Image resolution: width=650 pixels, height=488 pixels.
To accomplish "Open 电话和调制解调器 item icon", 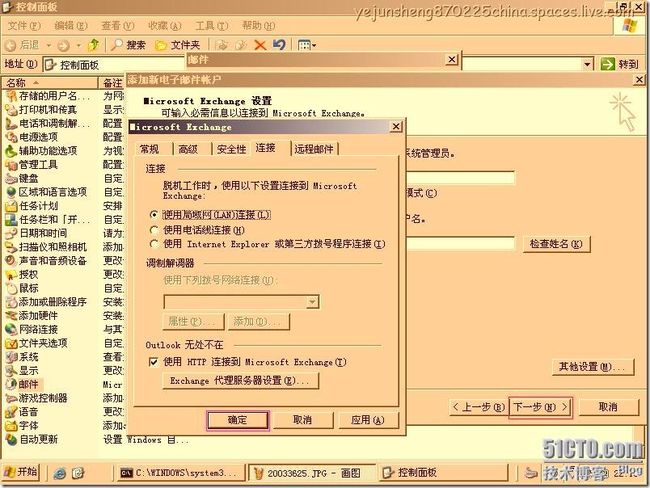I will [11, 124].
